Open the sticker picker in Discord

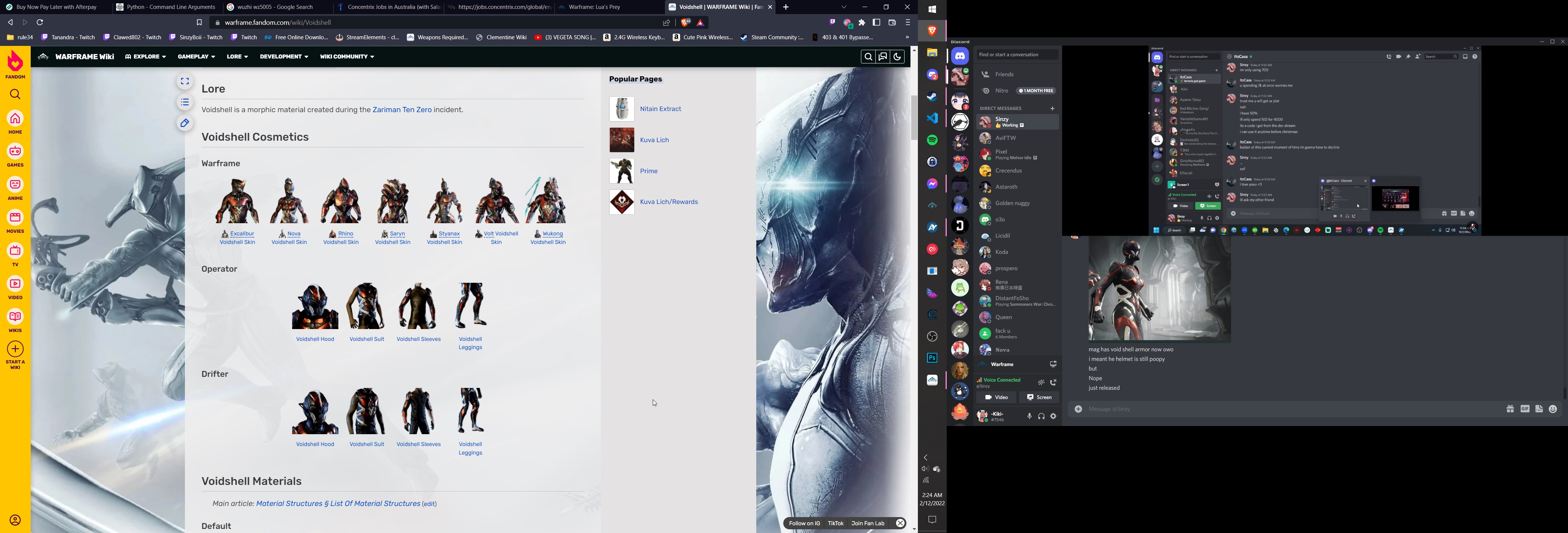pos(1539,409)
